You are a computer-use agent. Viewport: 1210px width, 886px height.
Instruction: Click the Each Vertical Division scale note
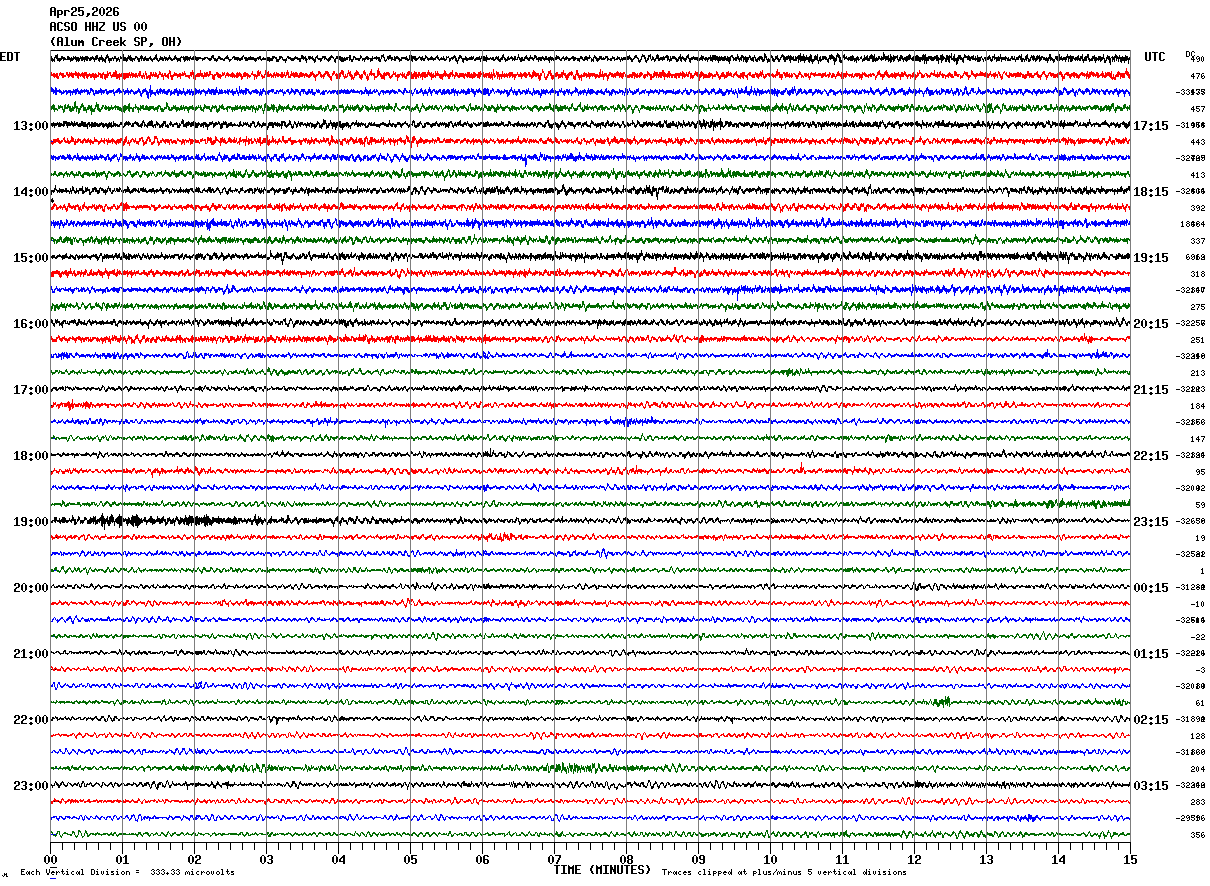tap(127, 872)
